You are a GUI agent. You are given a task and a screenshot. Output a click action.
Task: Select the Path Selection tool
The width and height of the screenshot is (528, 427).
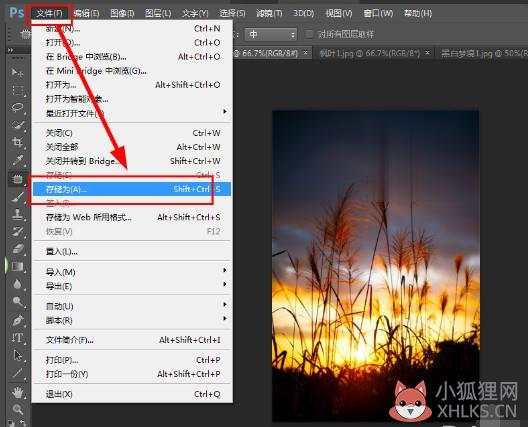[x=18, y=355]
